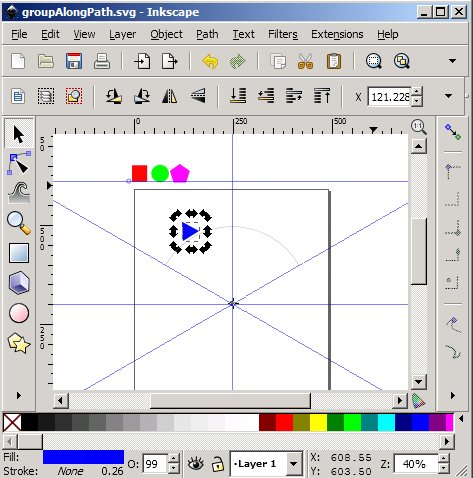Click the Save floppy disk icon
Screen dimensions: 473x478
coord(74,61)
